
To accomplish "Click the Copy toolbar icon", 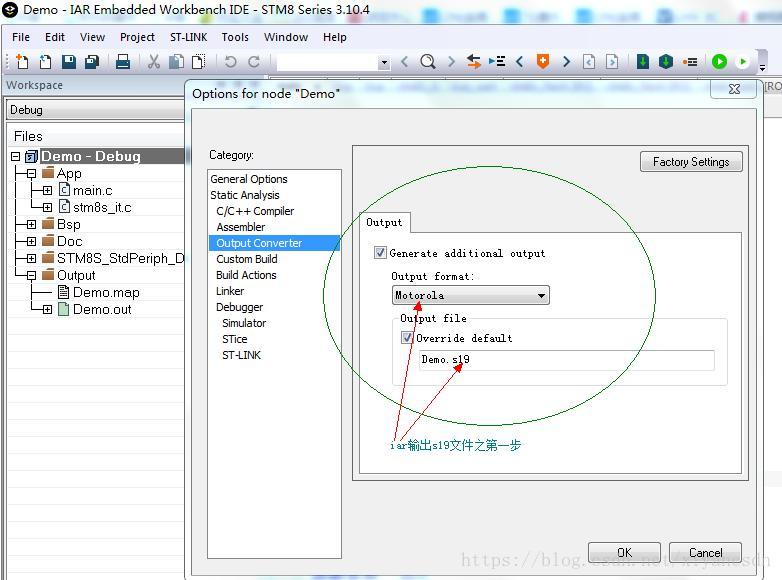I will [176, 61].
